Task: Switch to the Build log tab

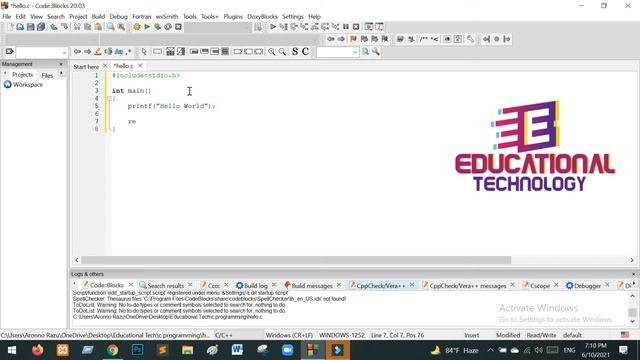Action: [x=256, y=286]
